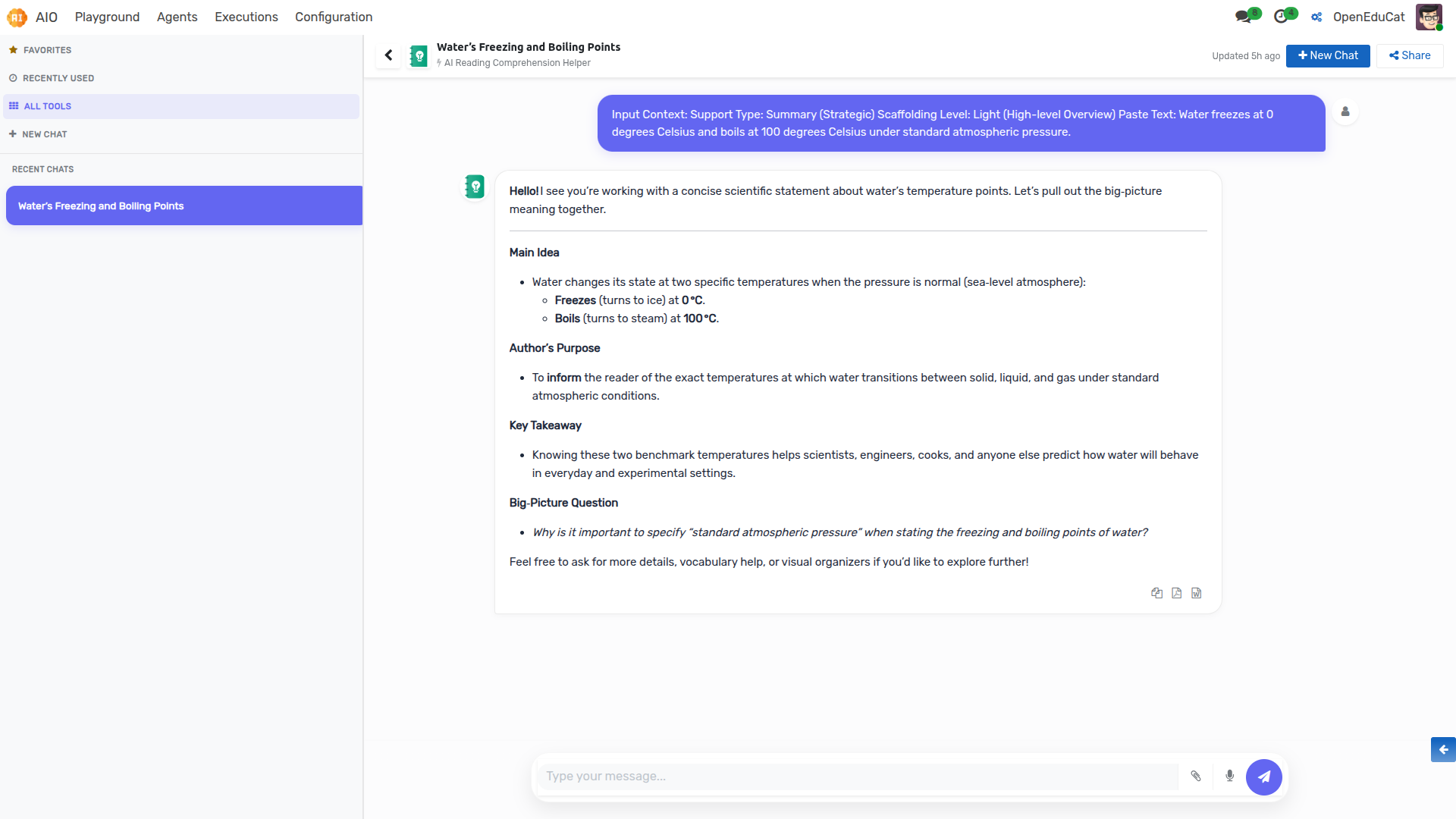Click the send message paper-plane button

(1263, 777)
